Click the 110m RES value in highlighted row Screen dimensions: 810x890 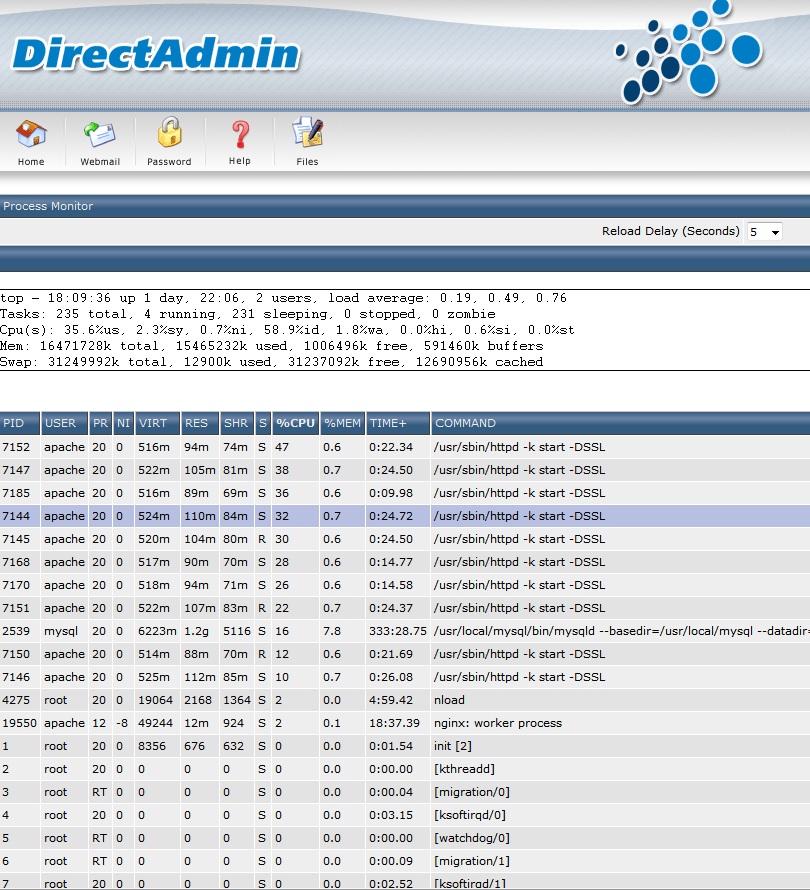pyautogui.click(x=200, y=516)
